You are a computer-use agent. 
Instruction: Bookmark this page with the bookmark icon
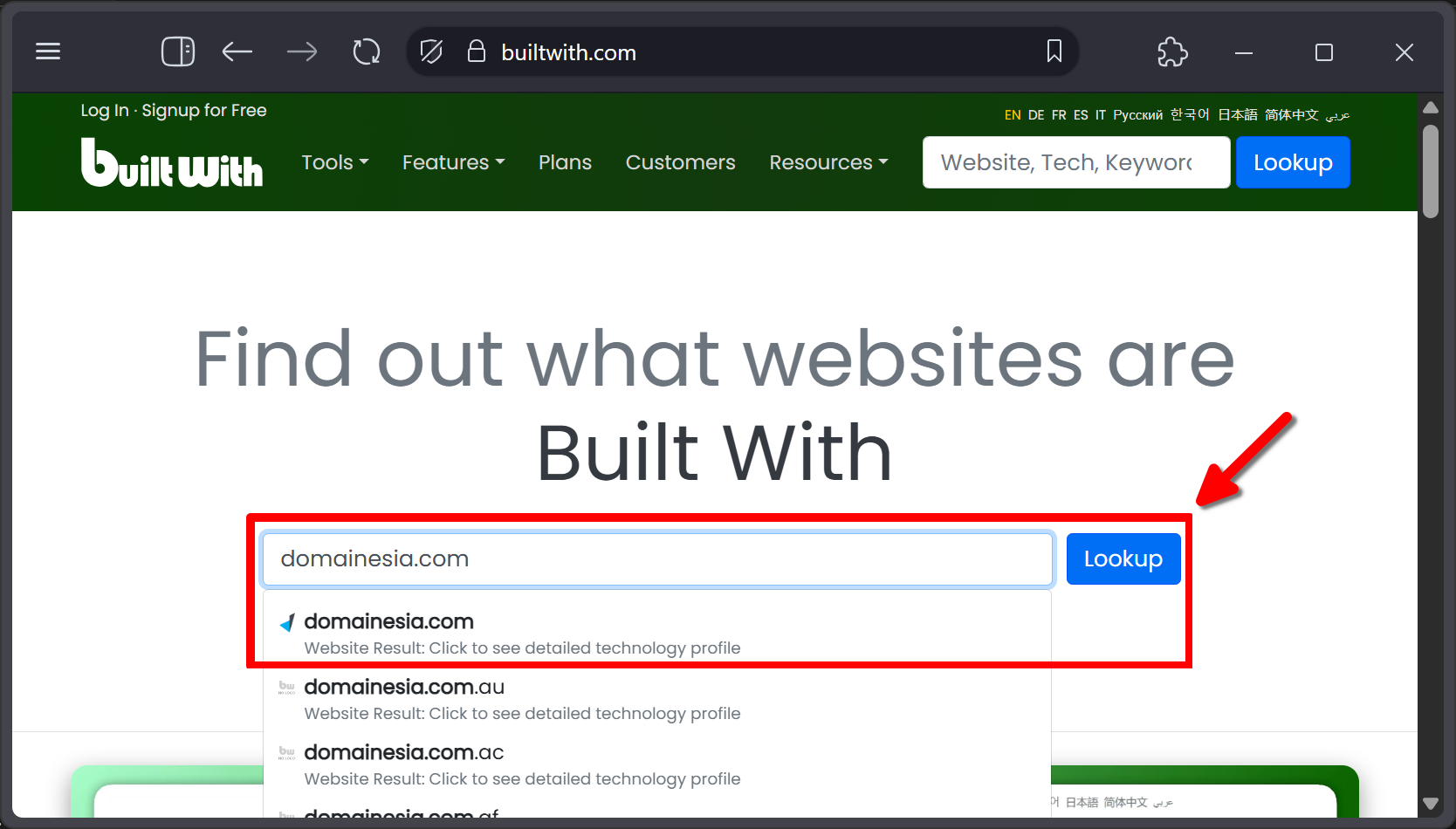1054,51
